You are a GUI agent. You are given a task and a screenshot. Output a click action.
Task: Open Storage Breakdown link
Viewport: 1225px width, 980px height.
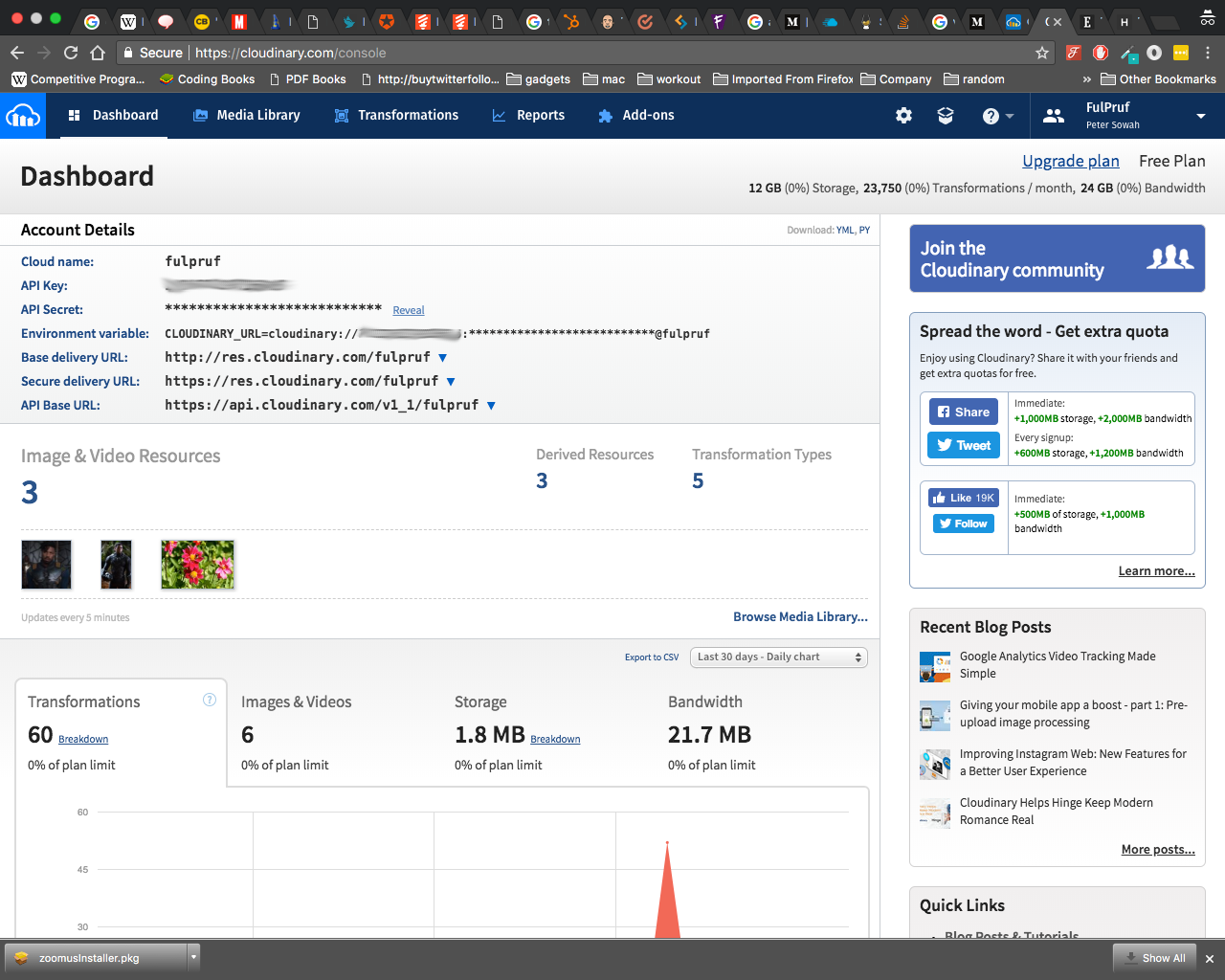point(555,740)
